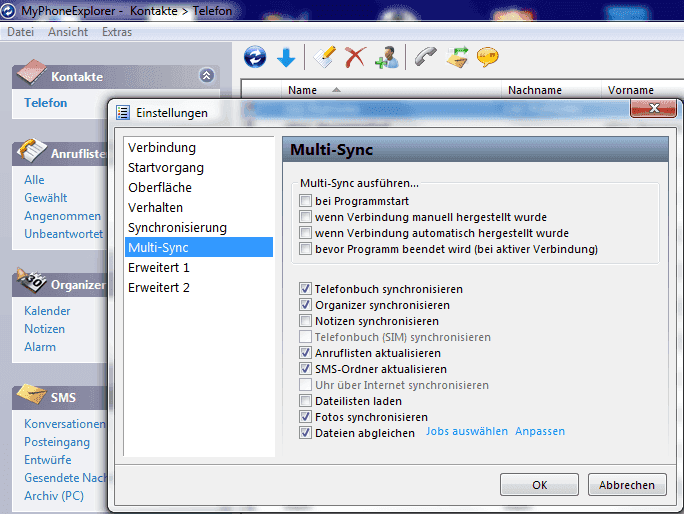684x514 pixels.
Task: Select Erweitert 2 settings category
Action: pyautogui.click(x=199, y=288)
